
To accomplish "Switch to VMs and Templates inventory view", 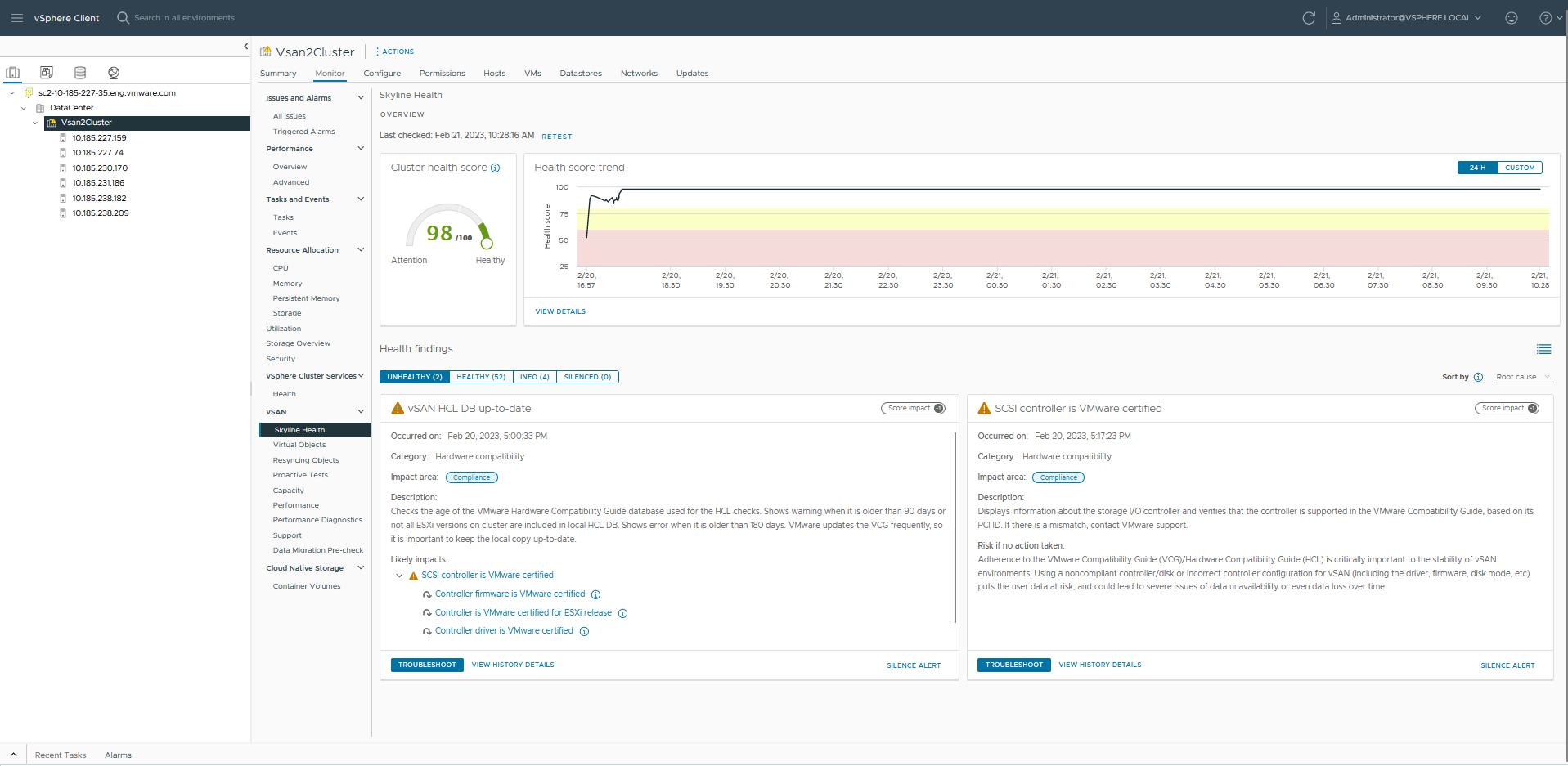I will tap(47, 73).
